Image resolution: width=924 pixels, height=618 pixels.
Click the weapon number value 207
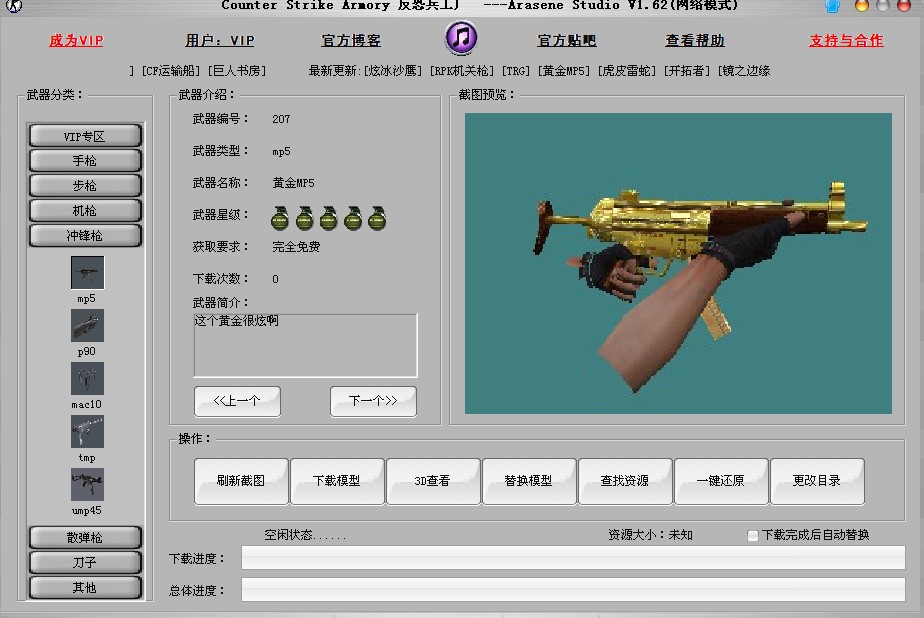tap(281, 119)
